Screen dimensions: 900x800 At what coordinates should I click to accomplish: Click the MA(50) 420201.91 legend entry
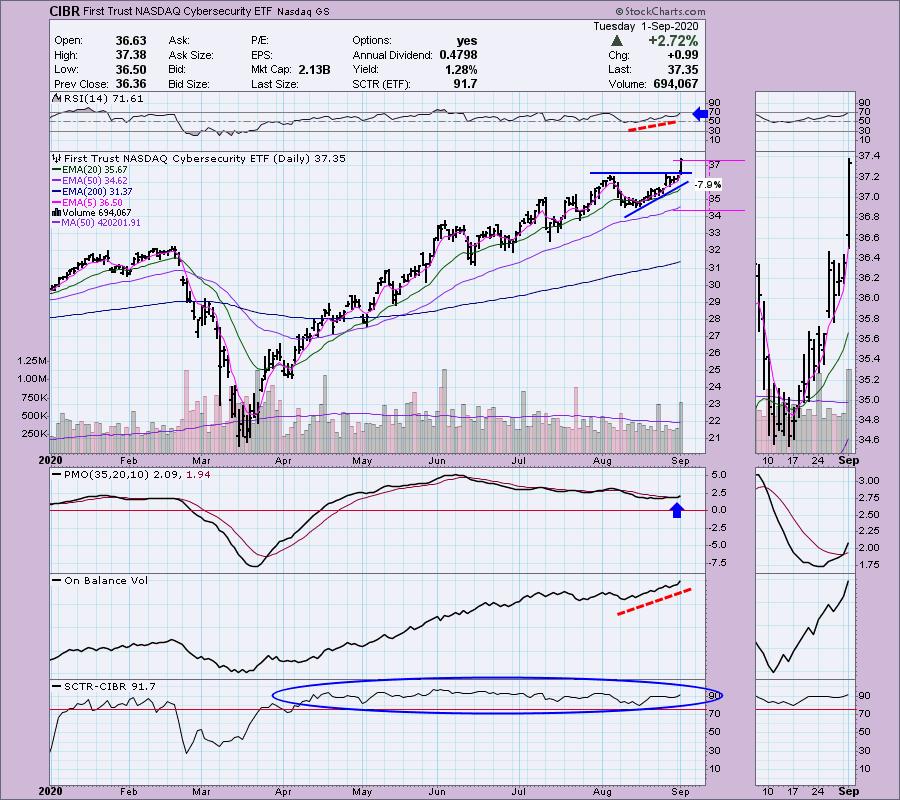[x=96, y=223]
